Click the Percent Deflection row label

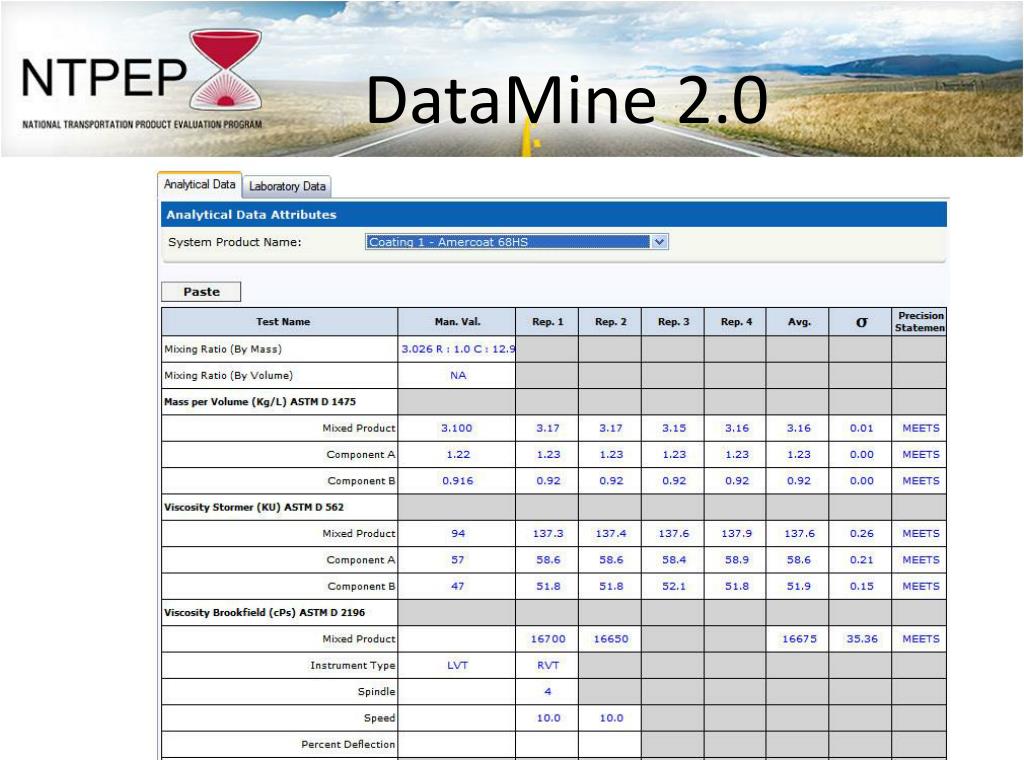pos(348,744)
